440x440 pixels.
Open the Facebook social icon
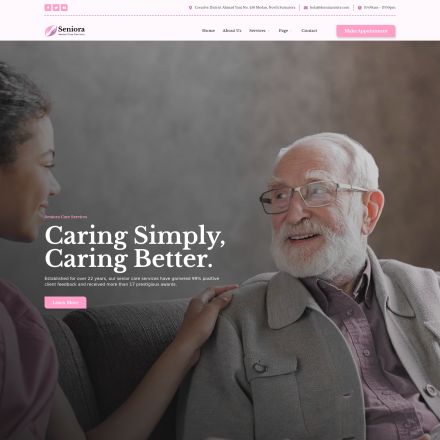(48, 8)
